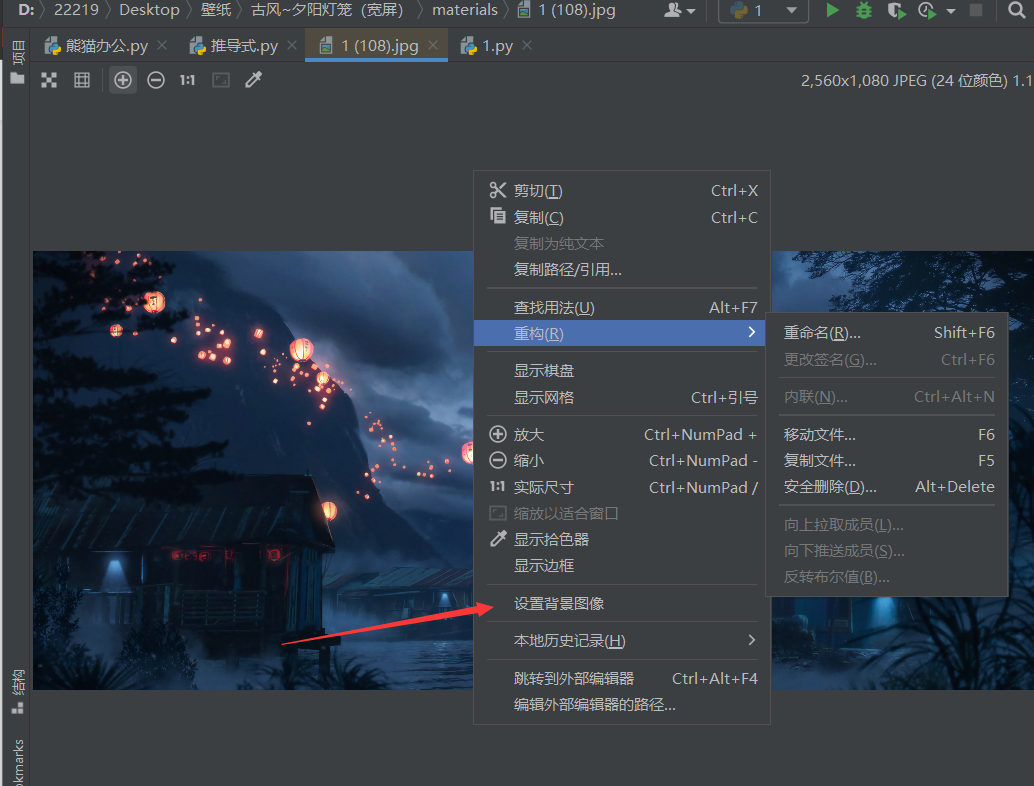Click the 22219 breadcrumb

[x=76, y=10]
